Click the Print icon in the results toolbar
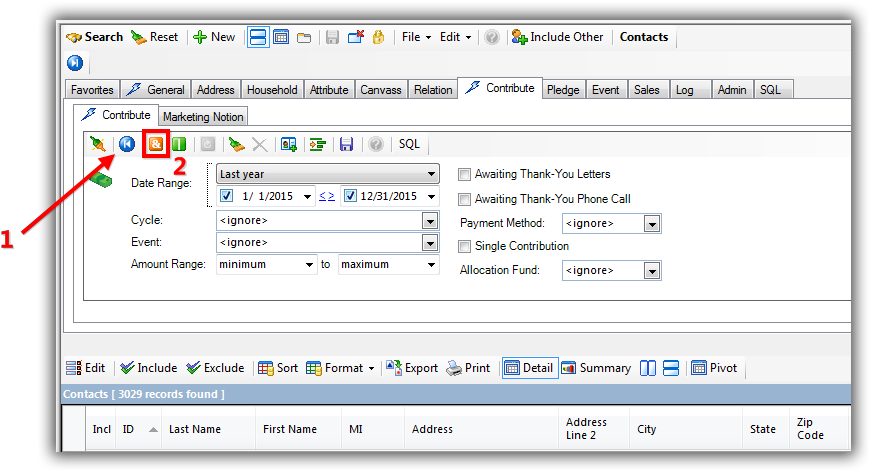871x472 pixels. pyautogui.click(x=454, y=368)
